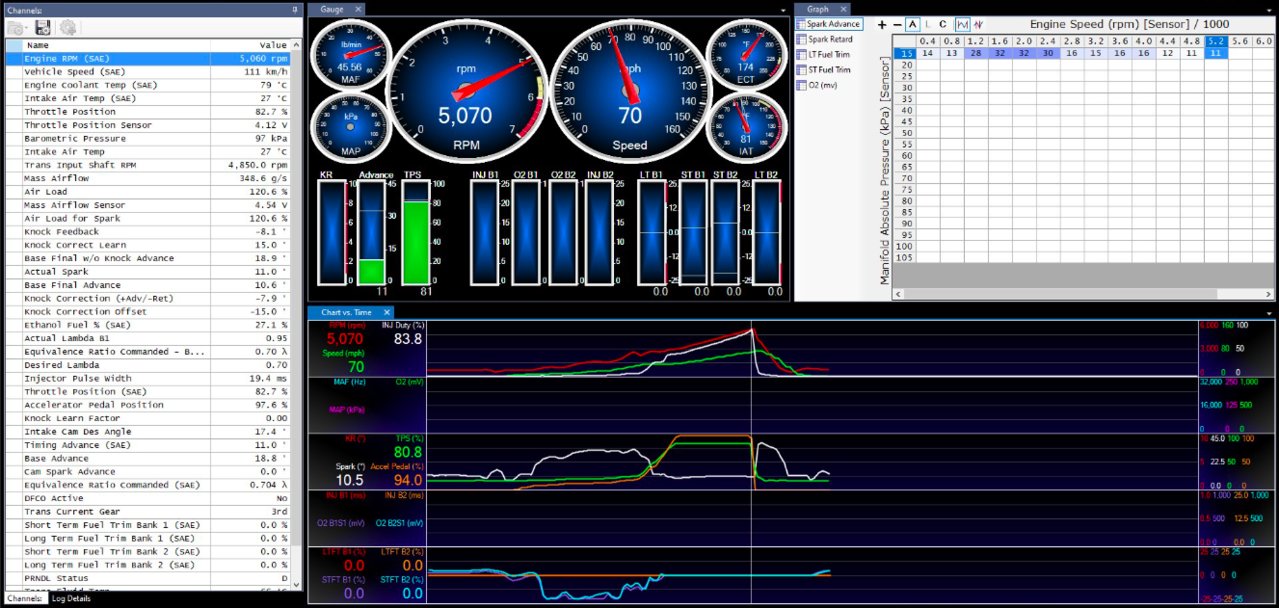1279x608 pixels.
Task: Click the LT B1 bar gauge
Action: point(654,232)
